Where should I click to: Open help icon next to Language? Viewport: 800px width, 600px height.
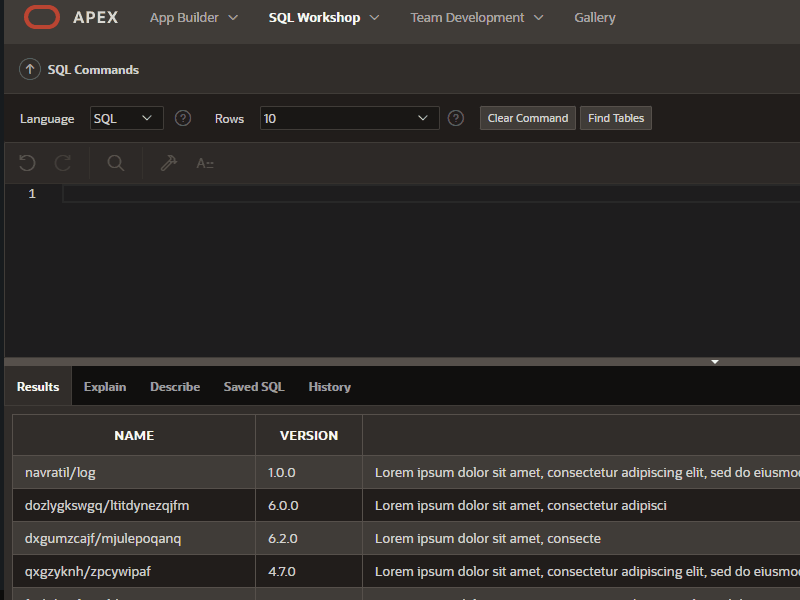(x=183, y=118)
